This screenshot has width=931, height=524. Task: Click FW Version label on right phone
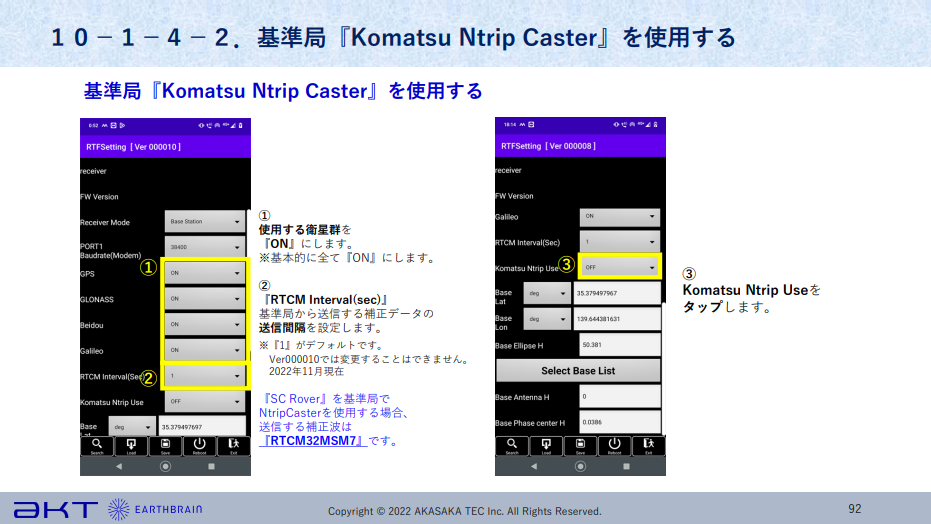(x=514, y=196)
